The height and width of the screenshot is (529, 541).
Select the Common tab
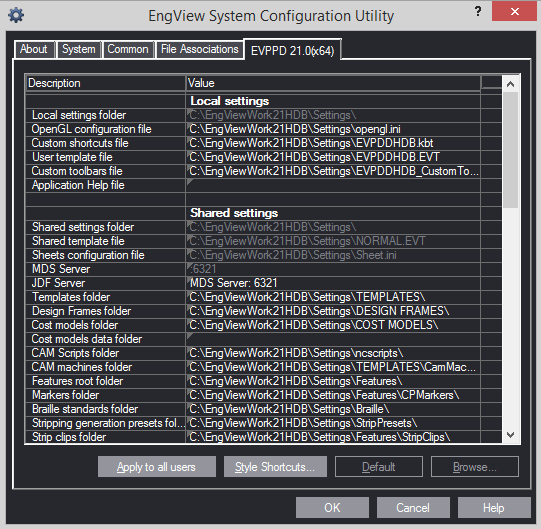128,49
